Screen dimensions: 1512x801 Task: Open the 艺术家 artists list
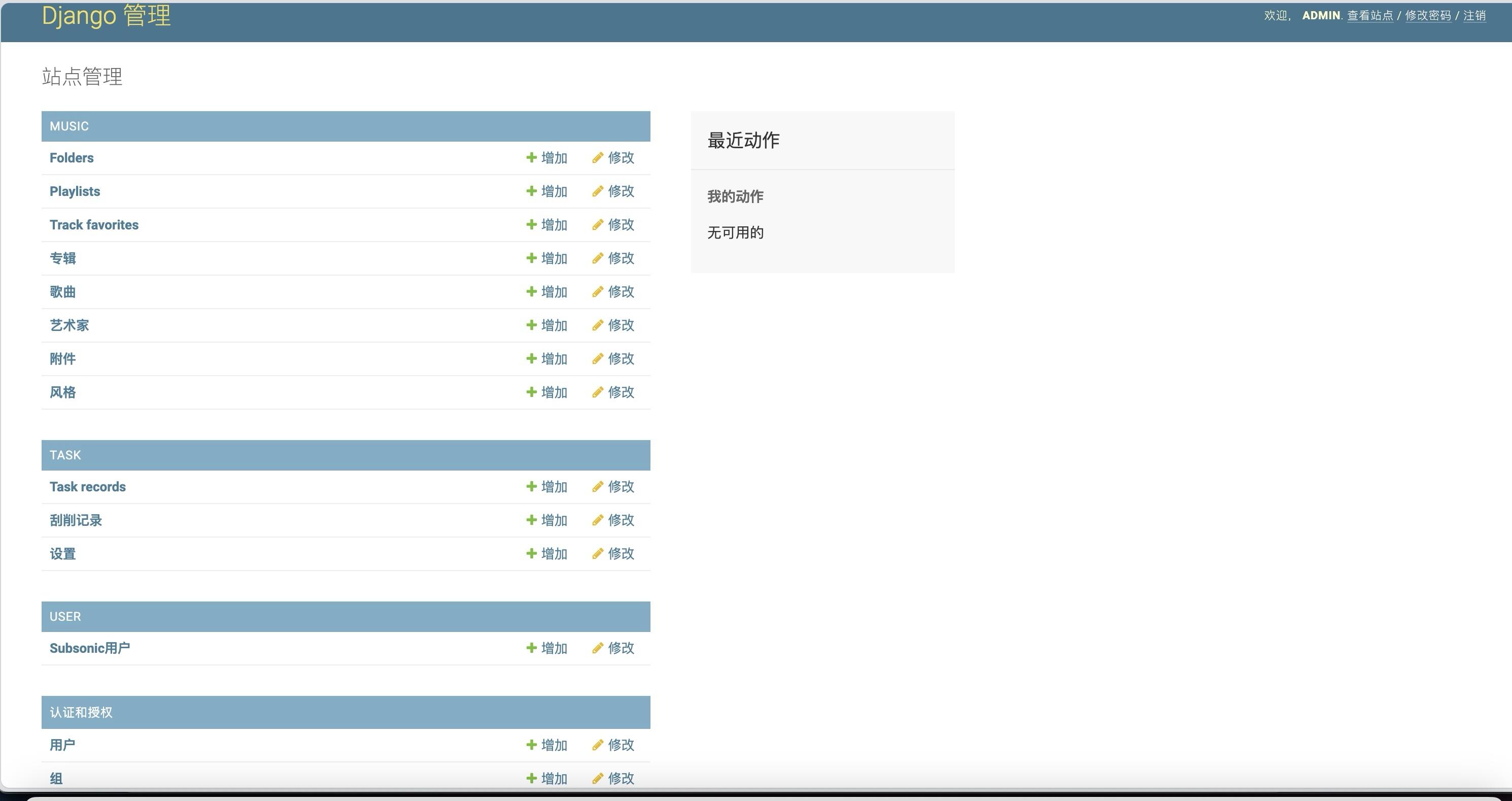70,325
